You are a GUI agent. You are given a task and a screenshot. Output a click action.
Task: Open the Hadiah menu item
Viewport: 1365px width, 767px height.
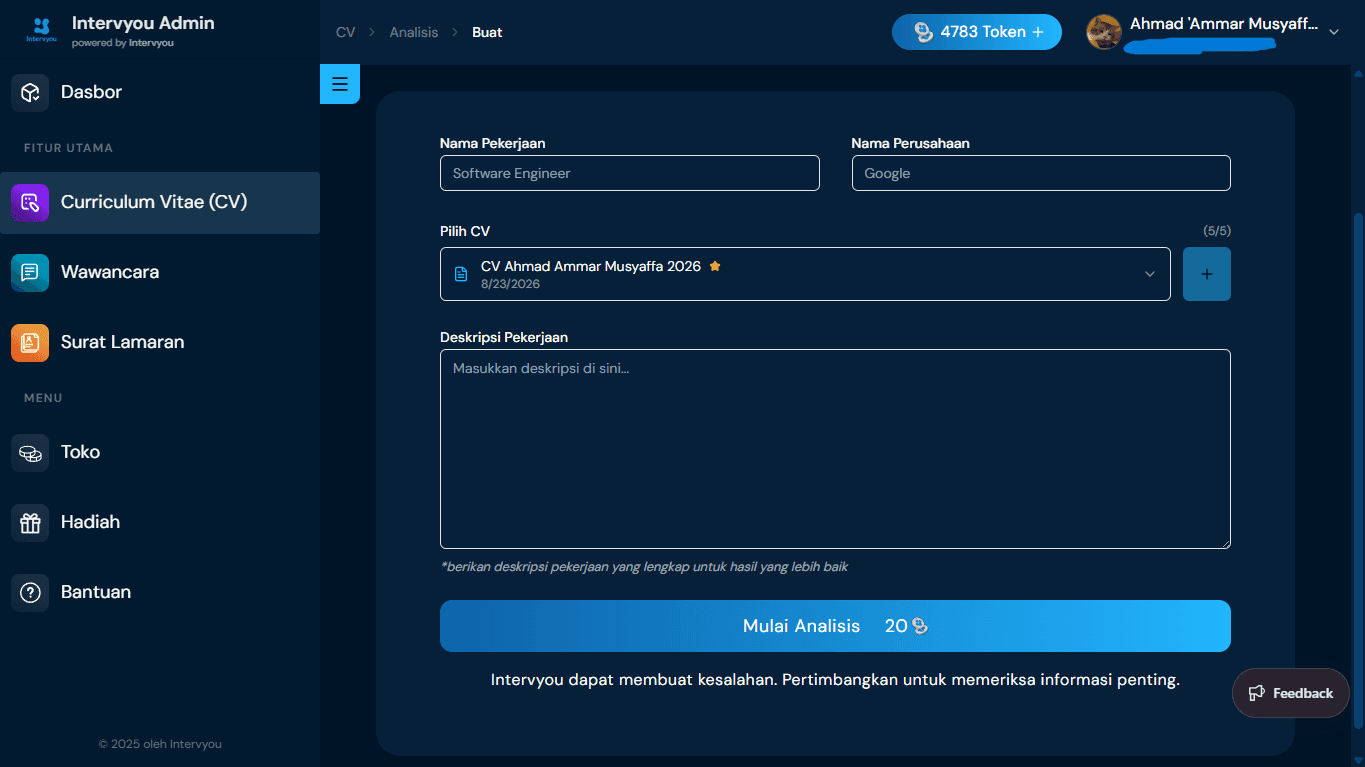(160, 522)
